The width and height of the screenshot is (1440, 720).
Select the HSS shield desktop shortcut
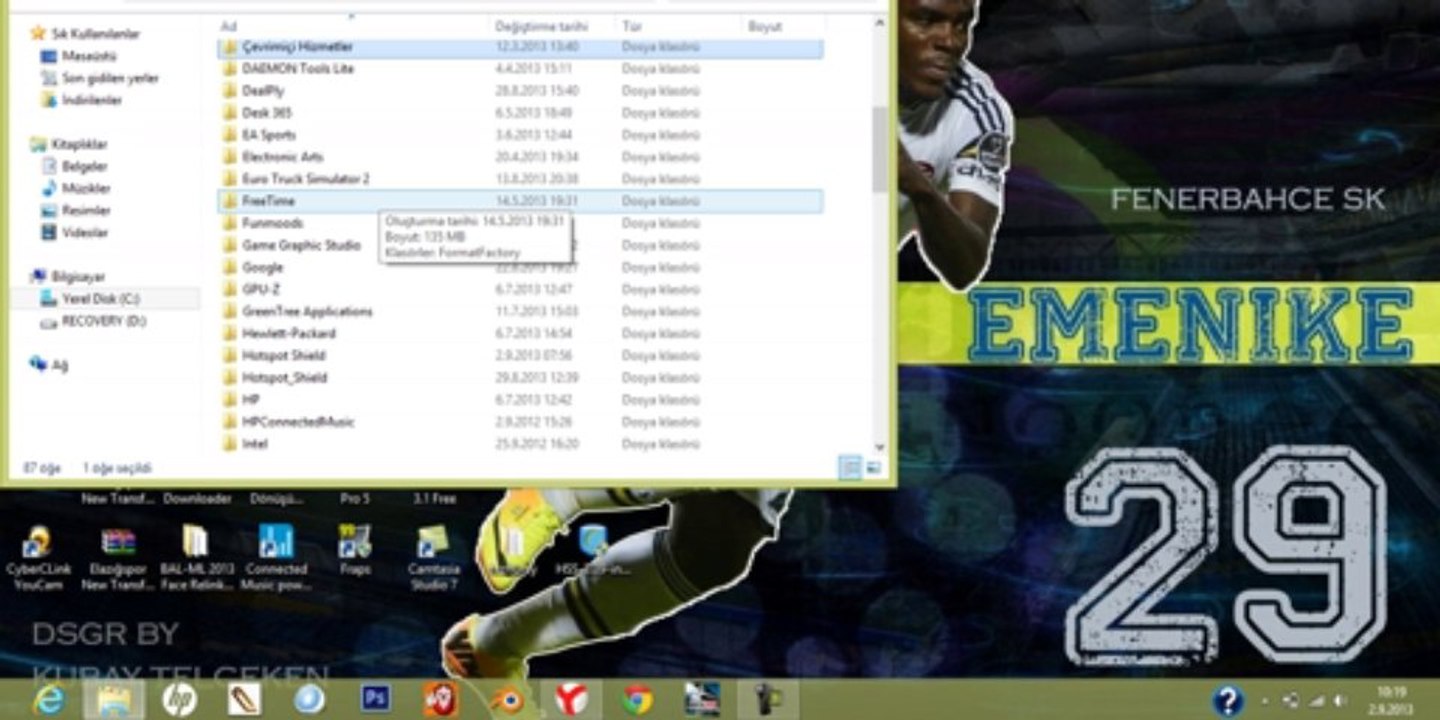point(594,550)
